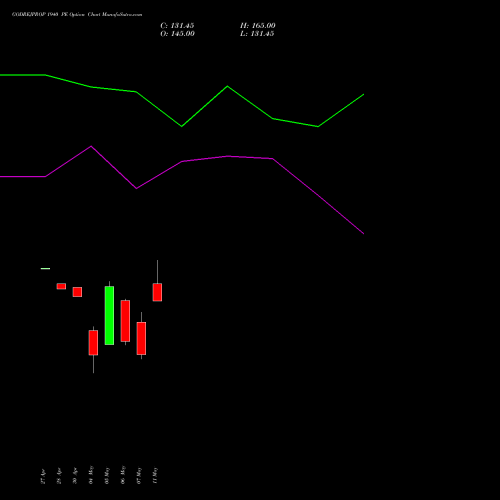The image size is (500, 500).
Task: Click the "27 Apr" date axis label
Action: [x=43, y=476]
